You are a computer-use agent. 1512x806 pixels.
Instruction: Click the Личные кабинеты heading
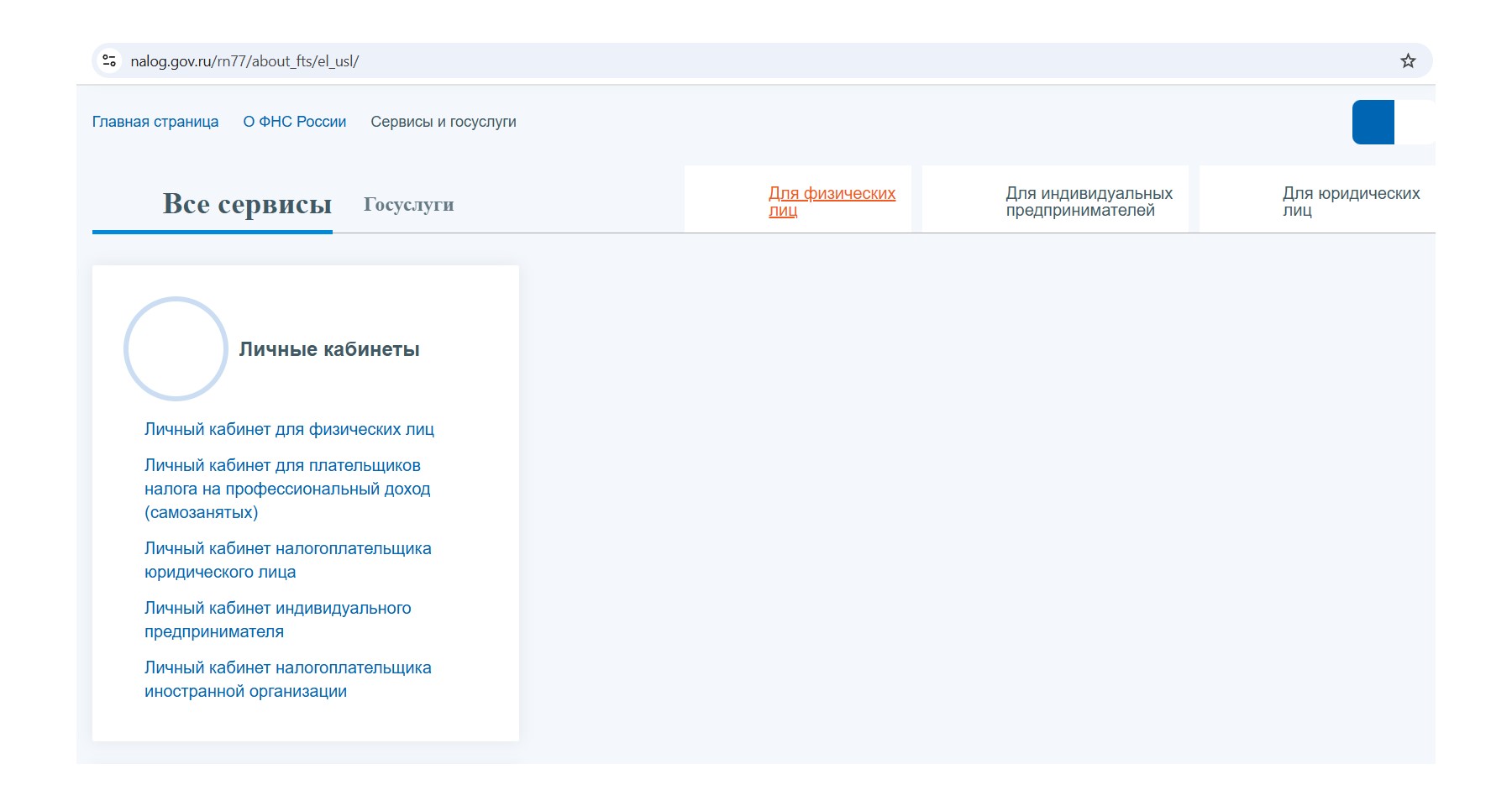click(x=329, y=349)
